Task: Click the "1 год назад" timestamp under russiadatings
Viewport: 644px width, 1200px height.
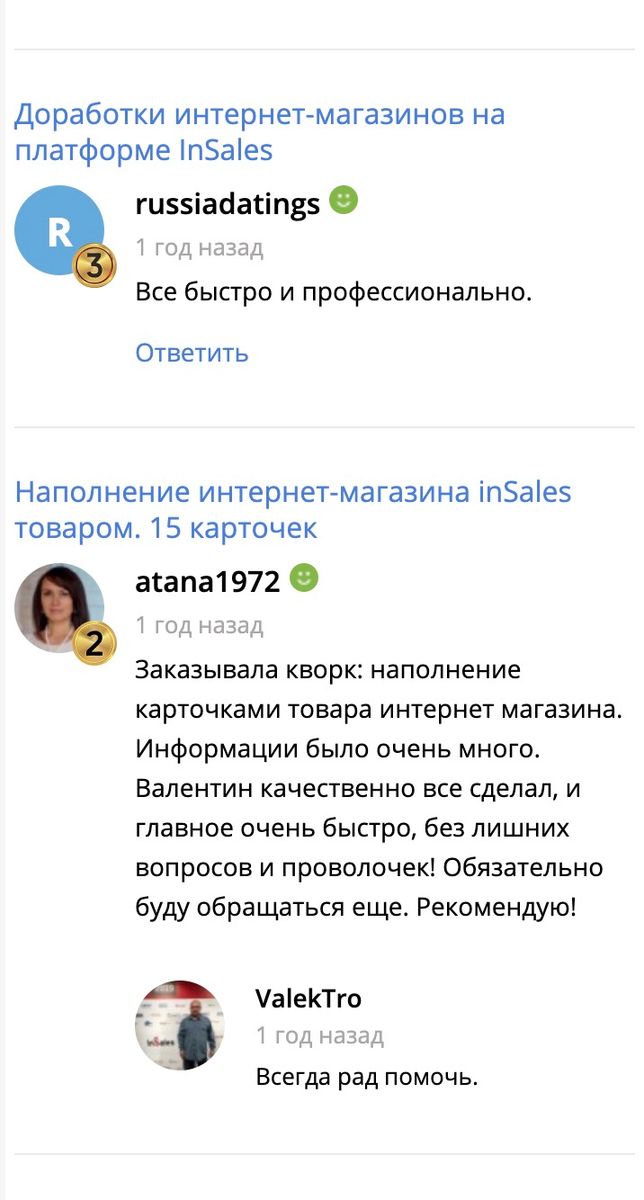Action: click(199, 247)
